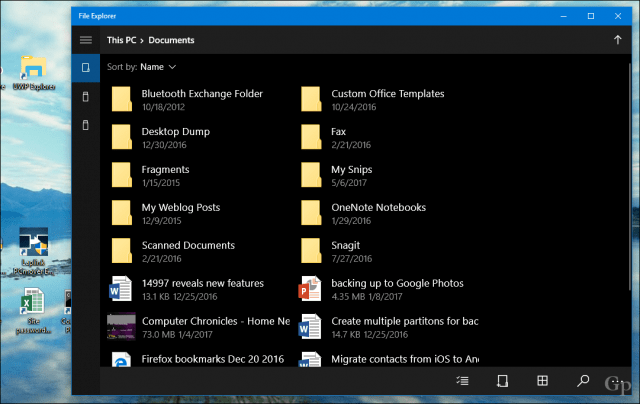Minimize the File Explorer window
This screenshot has height=404, width=640.
[x=564, y=16]
